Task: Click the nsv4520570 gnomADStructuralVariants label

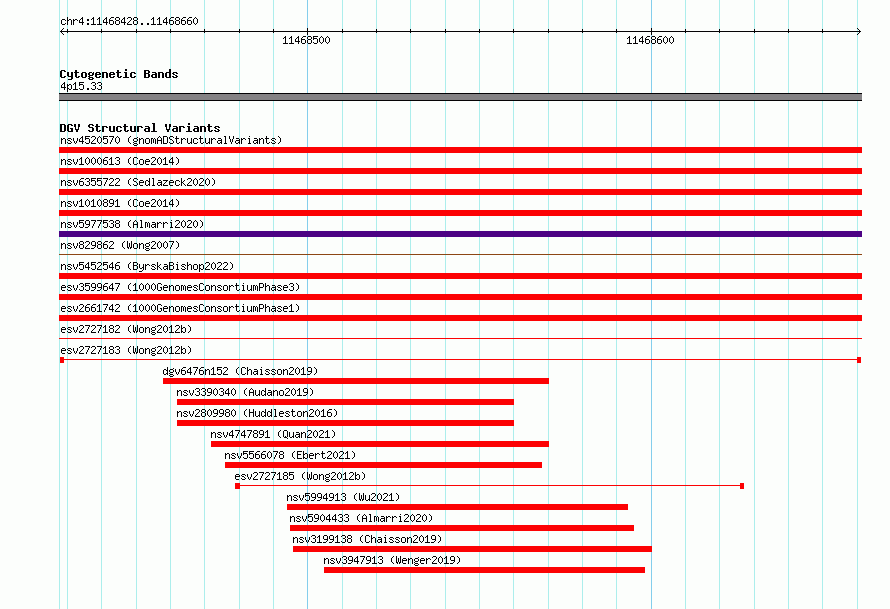Action: point(171,140)
